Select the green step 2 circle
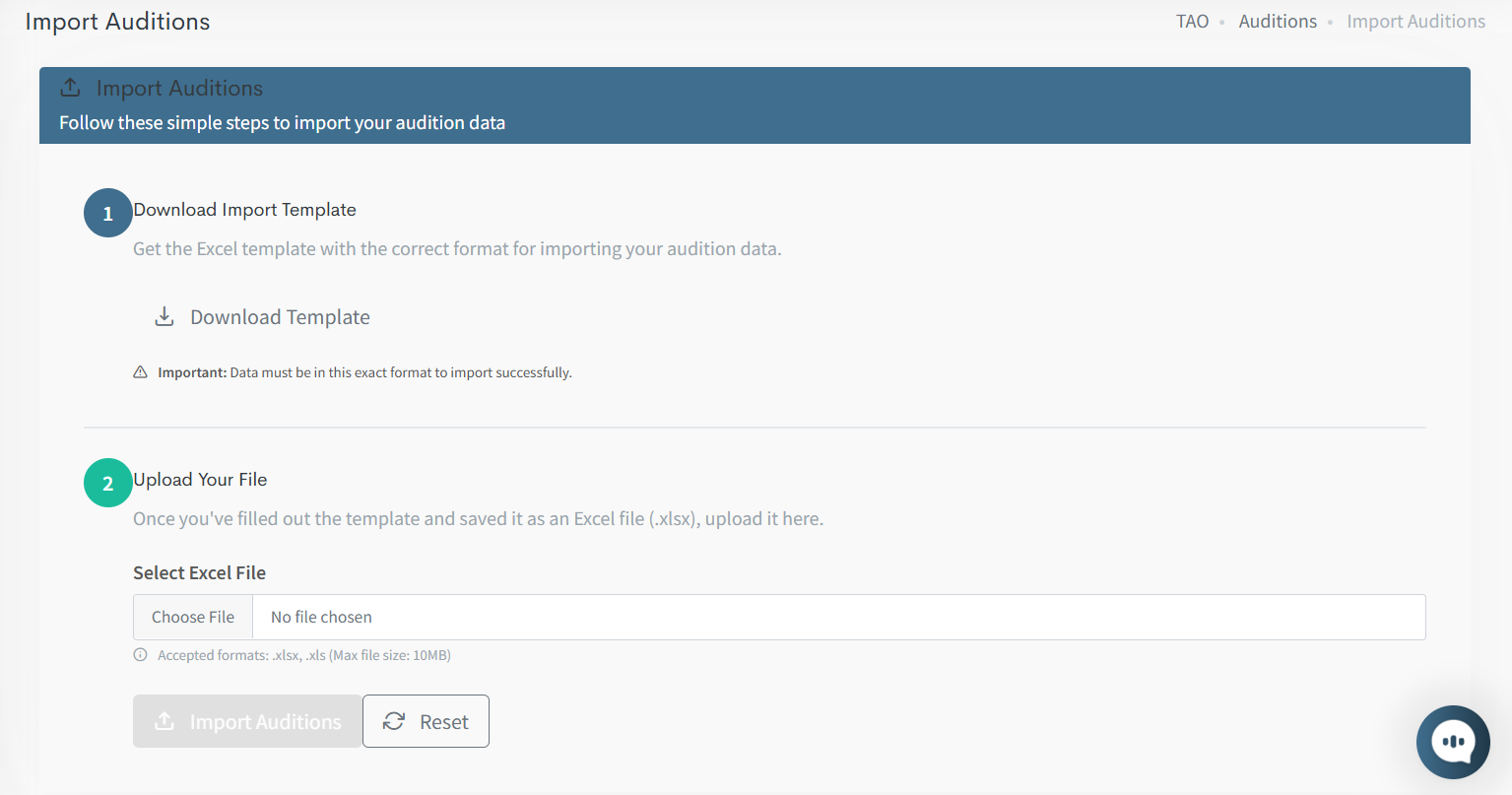The image size is (1512, 795). pyautogui.click(x=108, y=483)
